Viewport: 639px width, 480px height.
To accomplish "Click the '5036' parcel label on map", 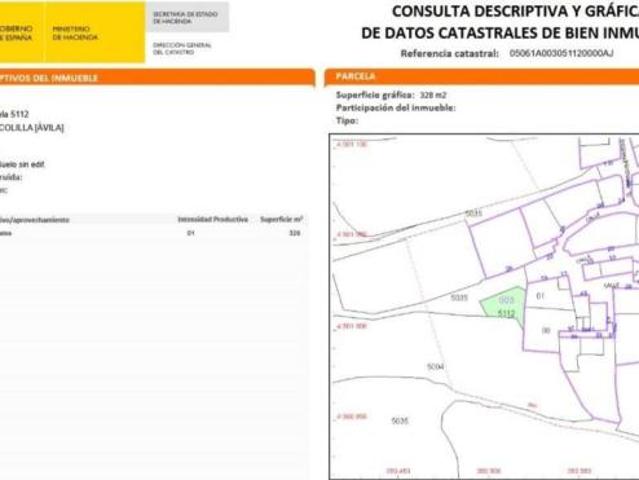I will click(x=399, y=421).
